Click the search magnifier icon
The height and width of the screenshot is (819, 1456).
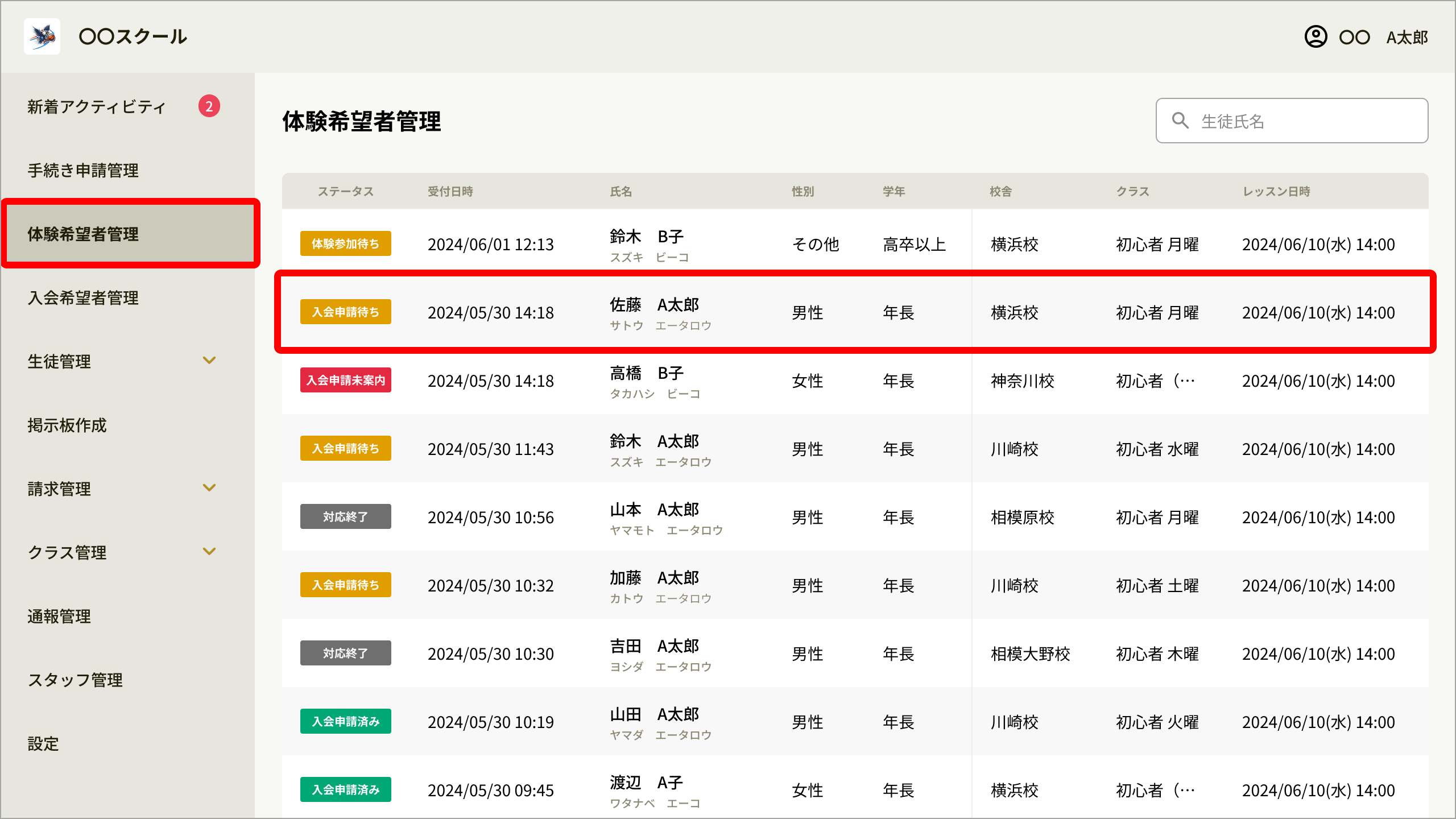tap(1180, 121)
